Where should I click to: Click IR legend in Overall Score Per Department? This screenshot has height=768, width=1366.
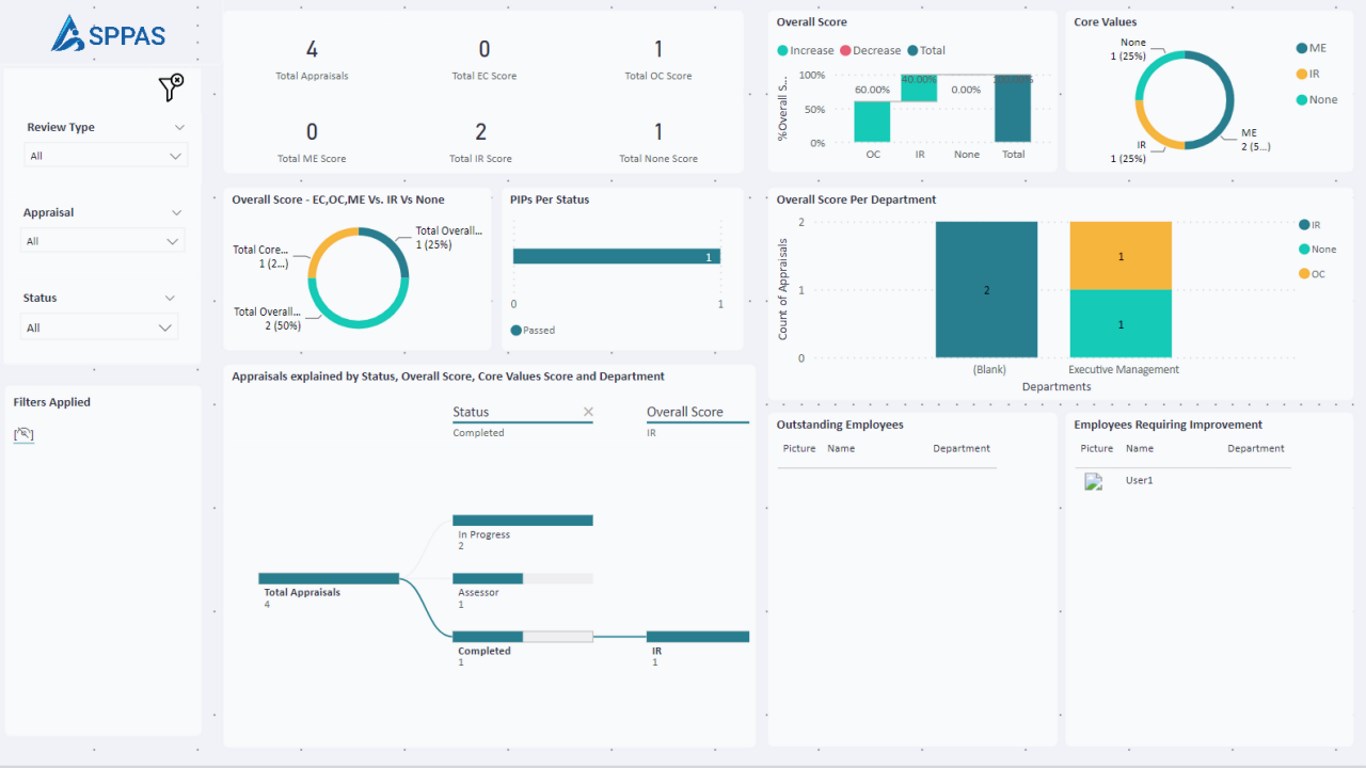(1311, 225)
